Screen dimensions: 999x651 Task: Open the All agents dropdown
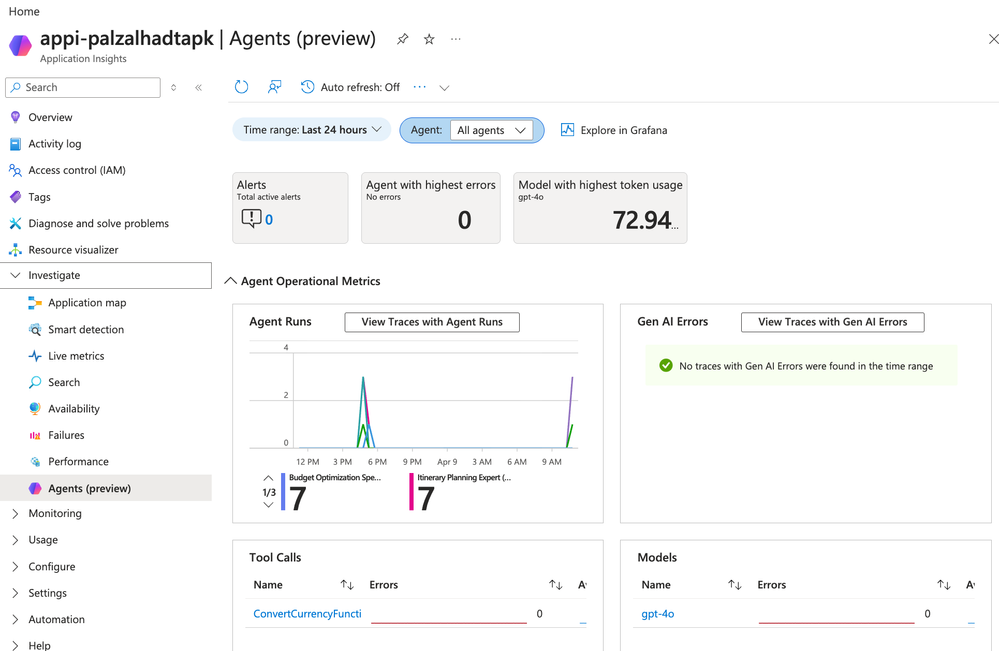pos(491,130)
